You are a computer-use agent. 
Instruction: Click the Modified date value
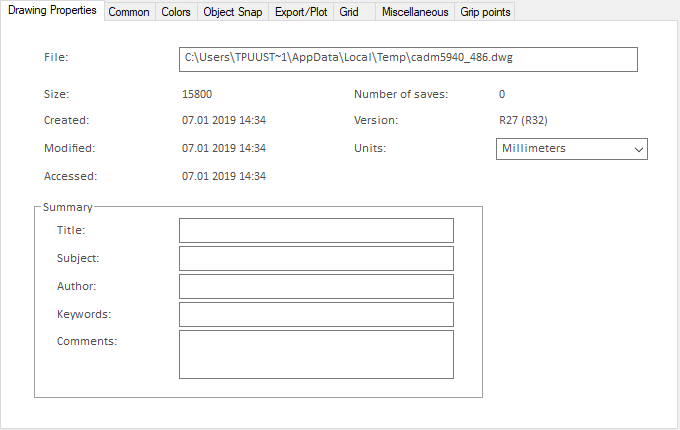224,149
